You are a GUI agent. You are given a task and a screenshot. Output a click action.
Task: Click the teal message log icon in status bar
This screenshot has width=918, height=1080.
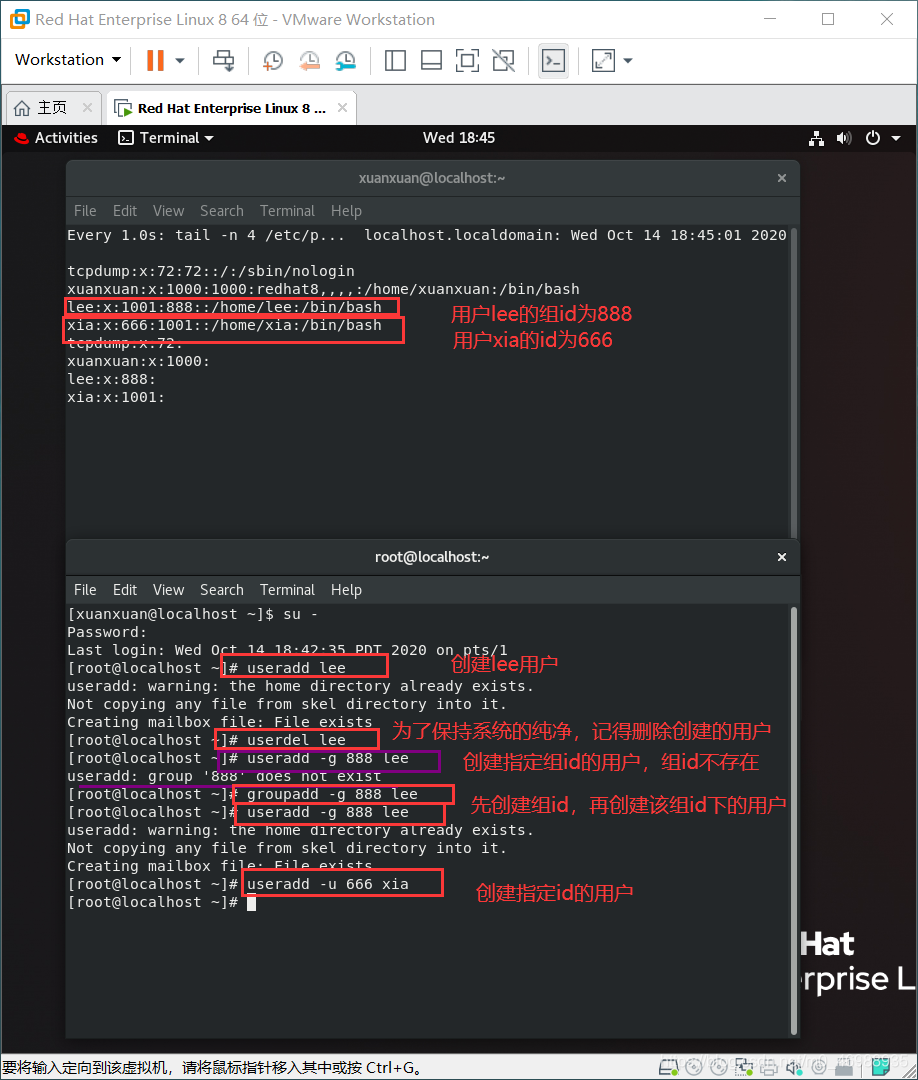[882, 1067]
